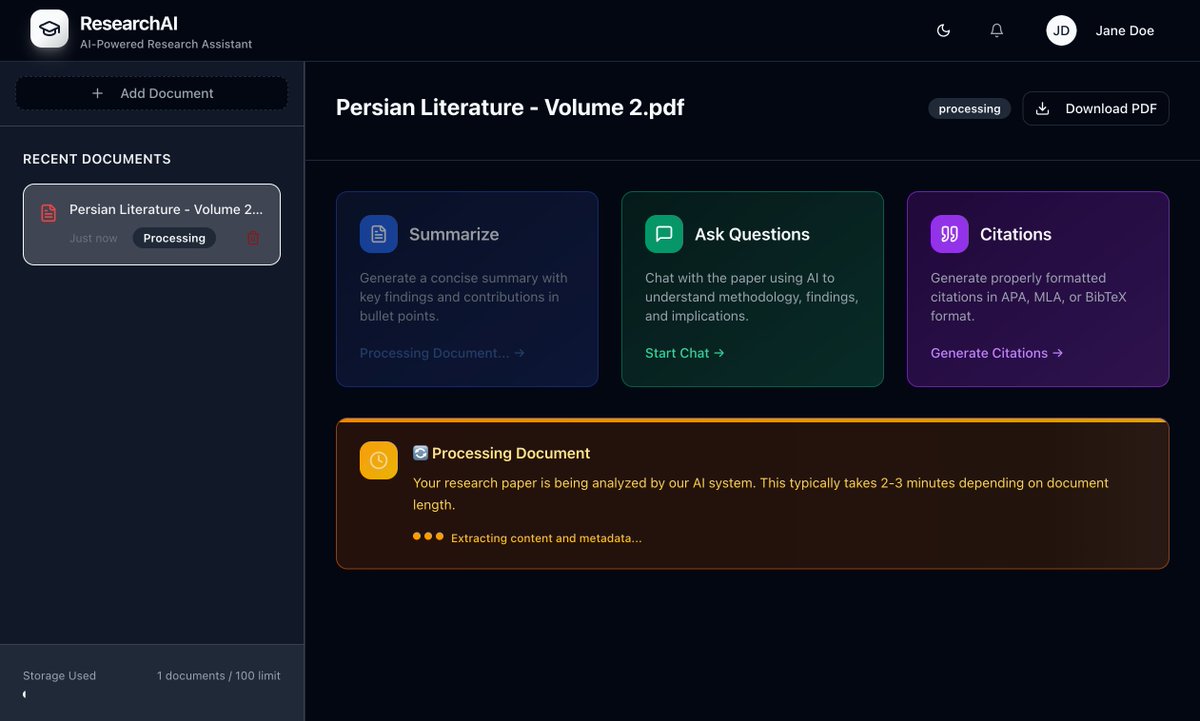Click the Add Document button
This screenshot has height=721, width=1200.
click(x=151, y=93)
